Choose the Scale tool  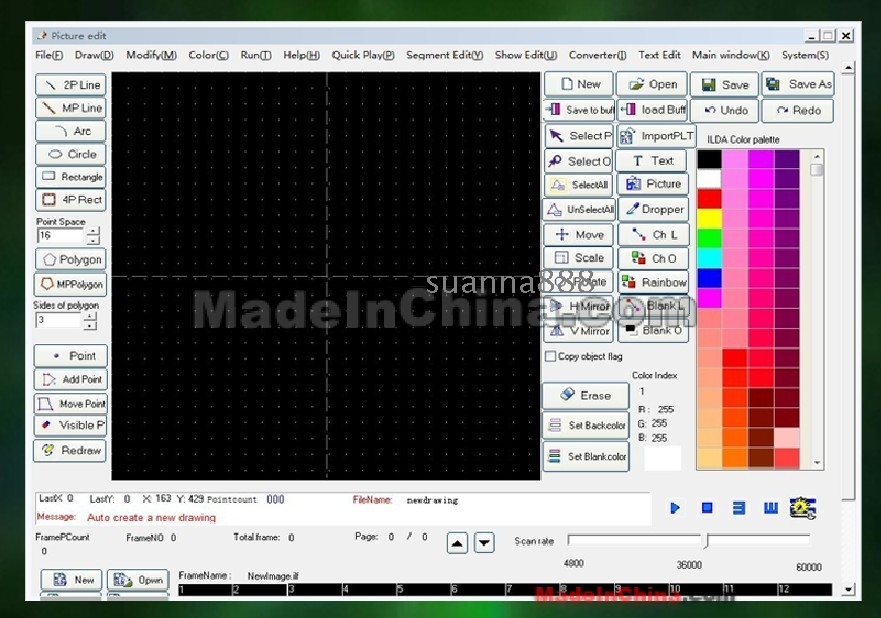coord(579,258)
